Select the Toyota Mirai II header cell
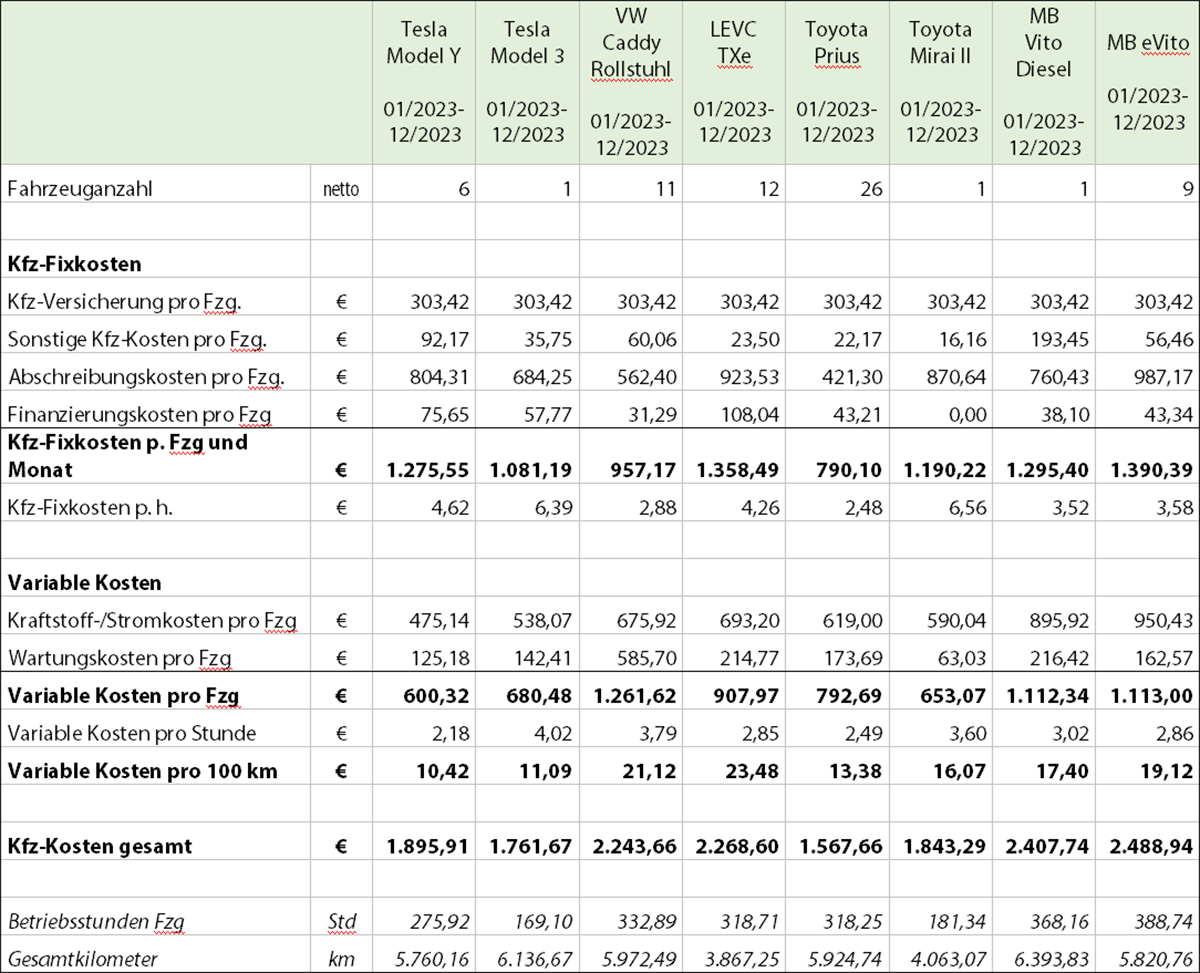This screenshot has width=1200, height=973. pos(939,82)
